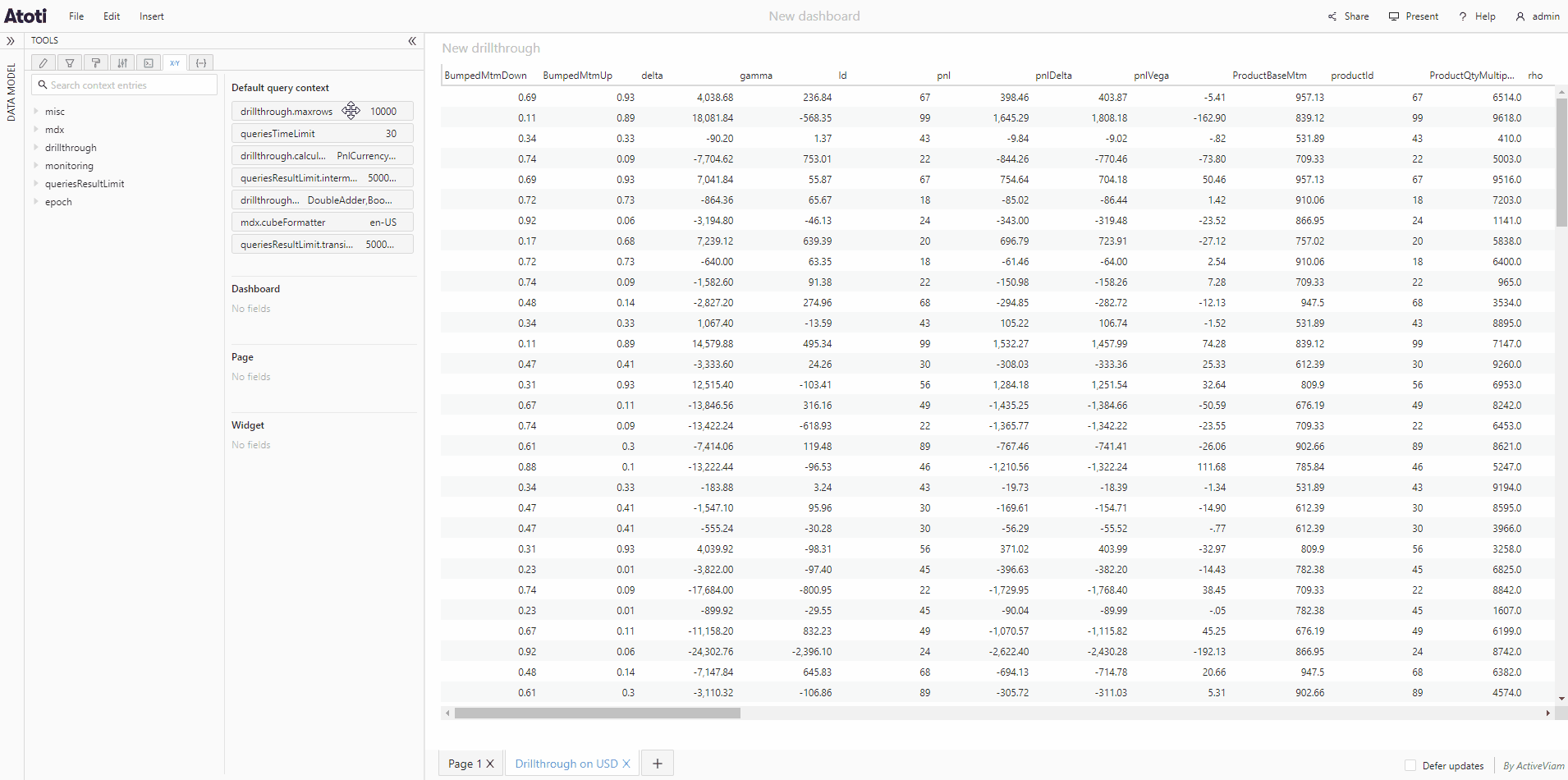Screen dimensions: 1568x780
Task: Toggle the Defer updates checkbox
Action: point(1410,765)
